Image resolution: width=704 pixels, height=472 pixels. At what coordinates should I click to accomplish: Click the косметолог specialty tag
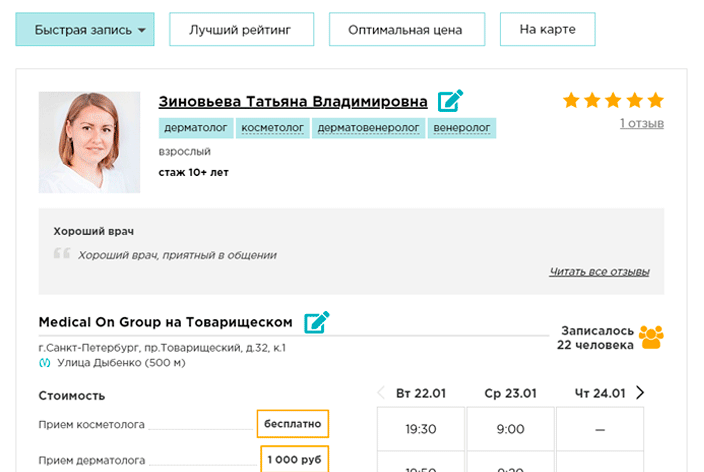coord(273,128)
